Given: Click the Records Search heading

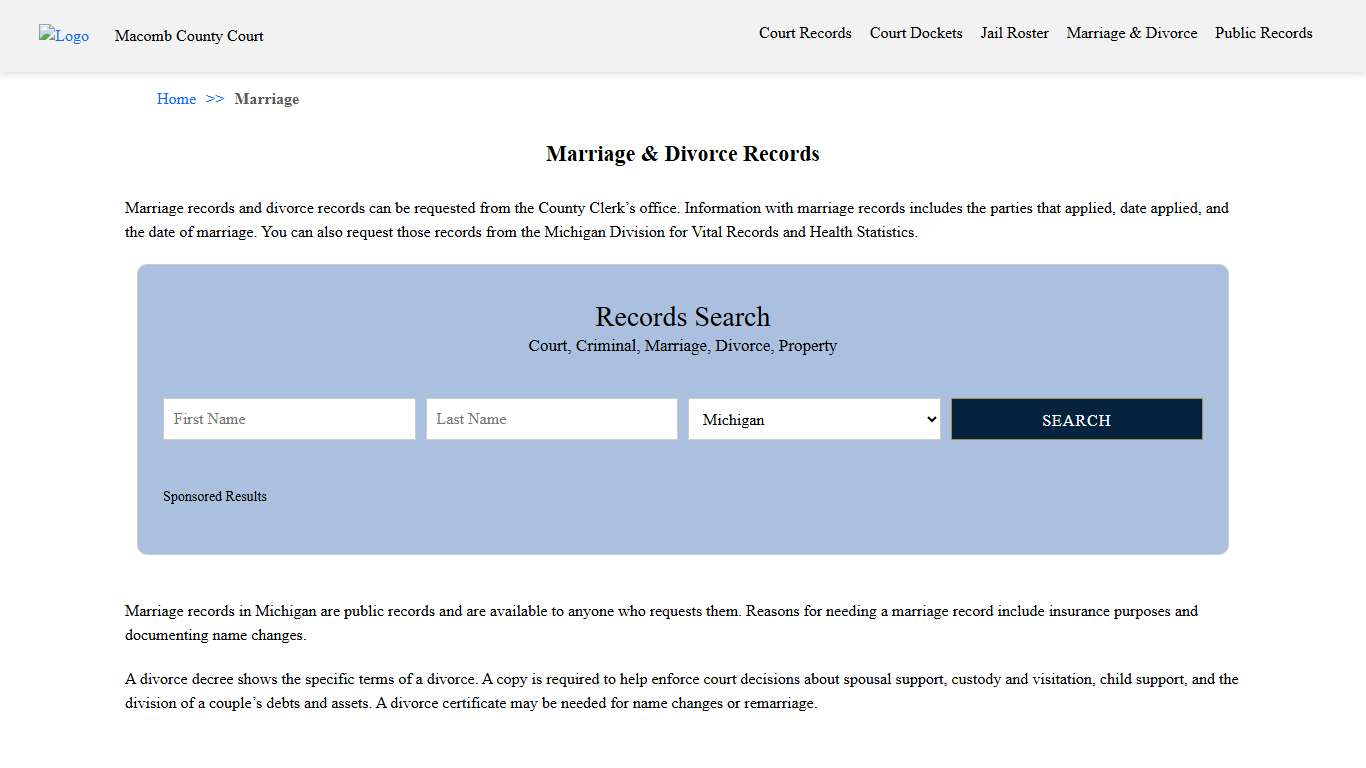Looking at the screenshot, I should (x=683, y=317).
